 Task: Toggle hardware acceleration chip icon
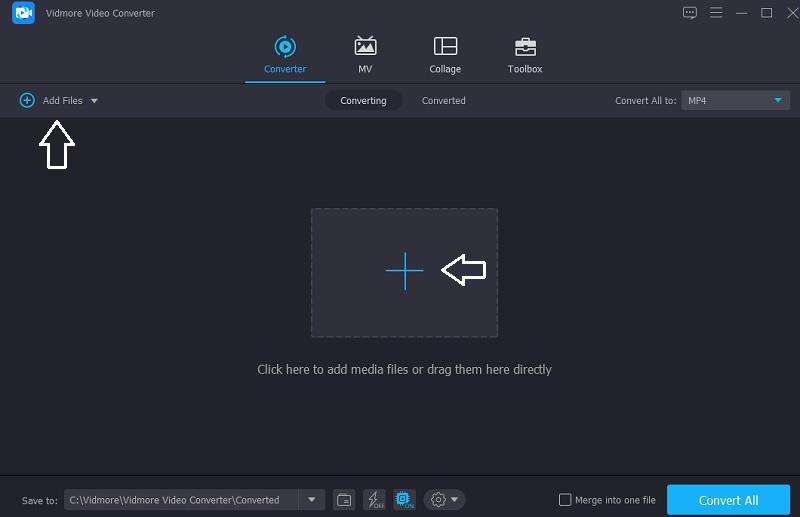click(404, 500)
